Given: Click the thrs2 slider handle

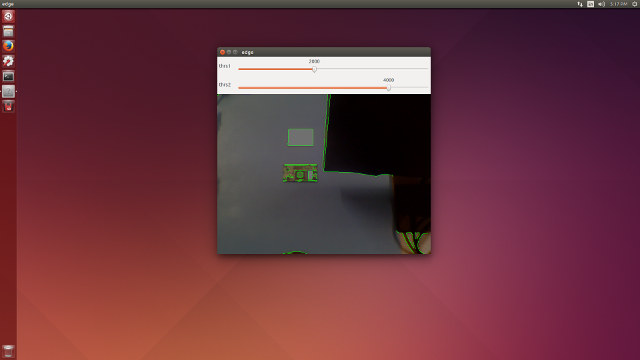Looking at the screenshot, I should 389,88.
